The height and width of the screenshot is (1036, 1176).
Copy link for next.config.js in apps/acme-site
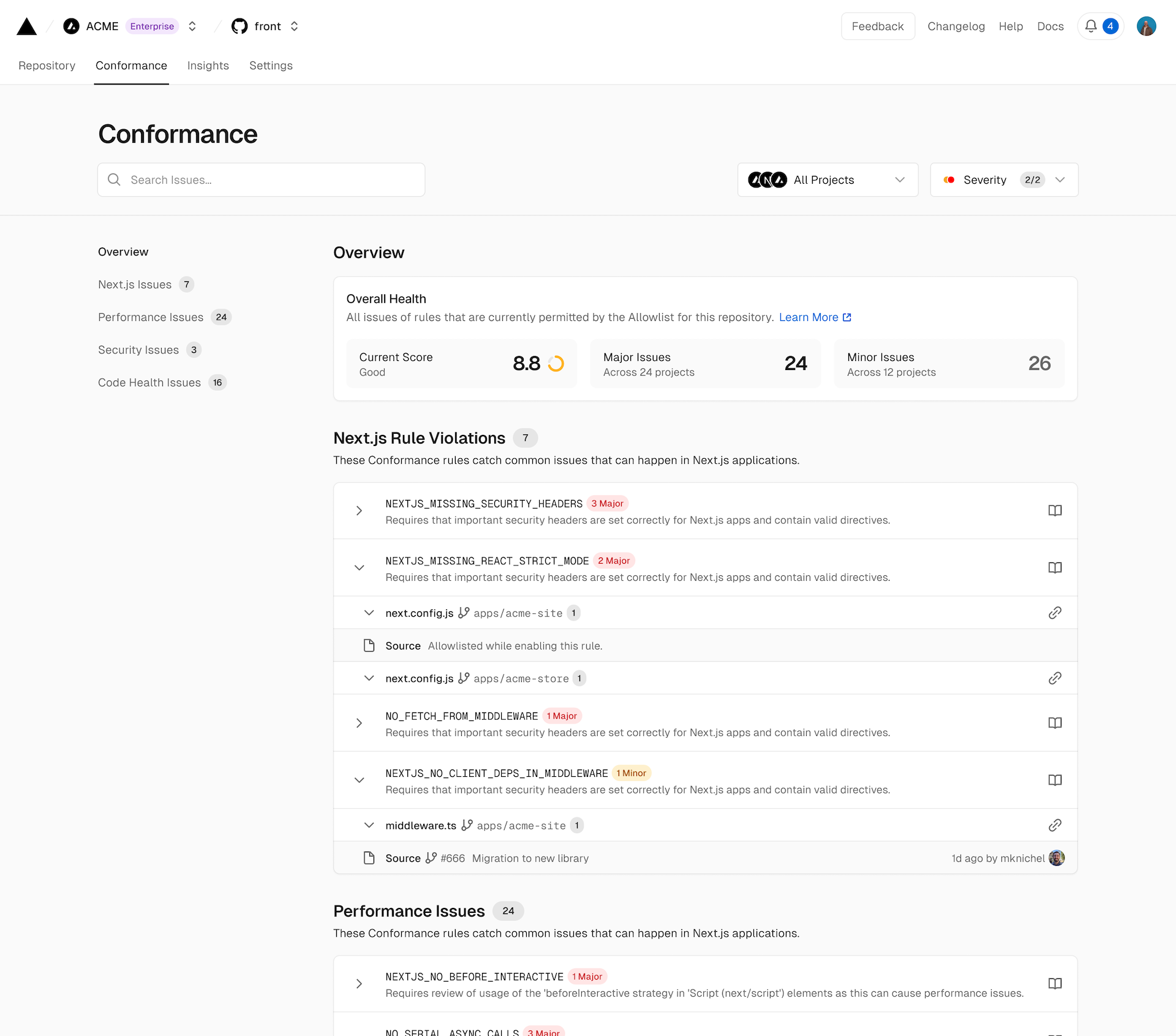pyautogui.click(x=1055, y=613)
